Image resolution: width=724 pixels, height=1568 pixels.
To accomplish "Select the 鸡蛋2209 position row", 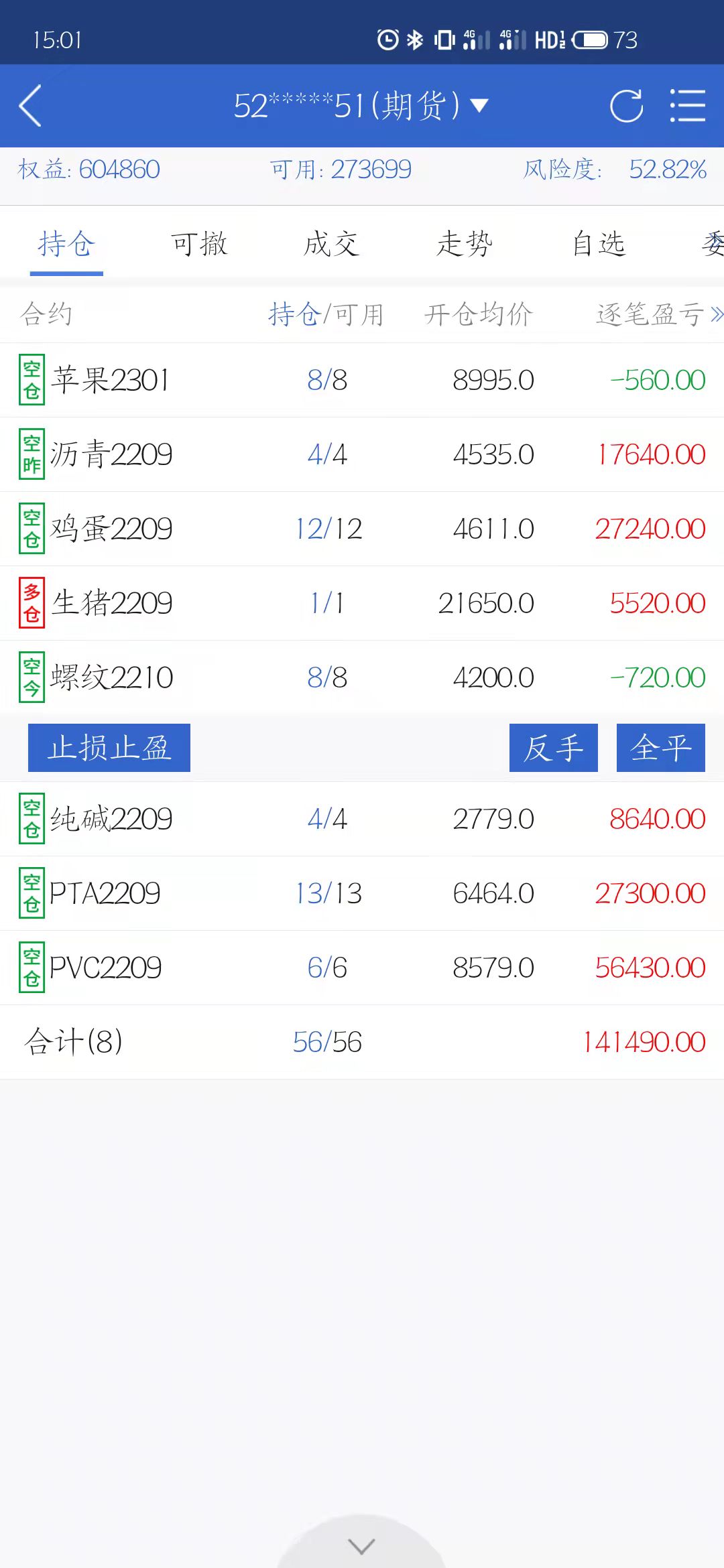I will (x=362, y=529).
